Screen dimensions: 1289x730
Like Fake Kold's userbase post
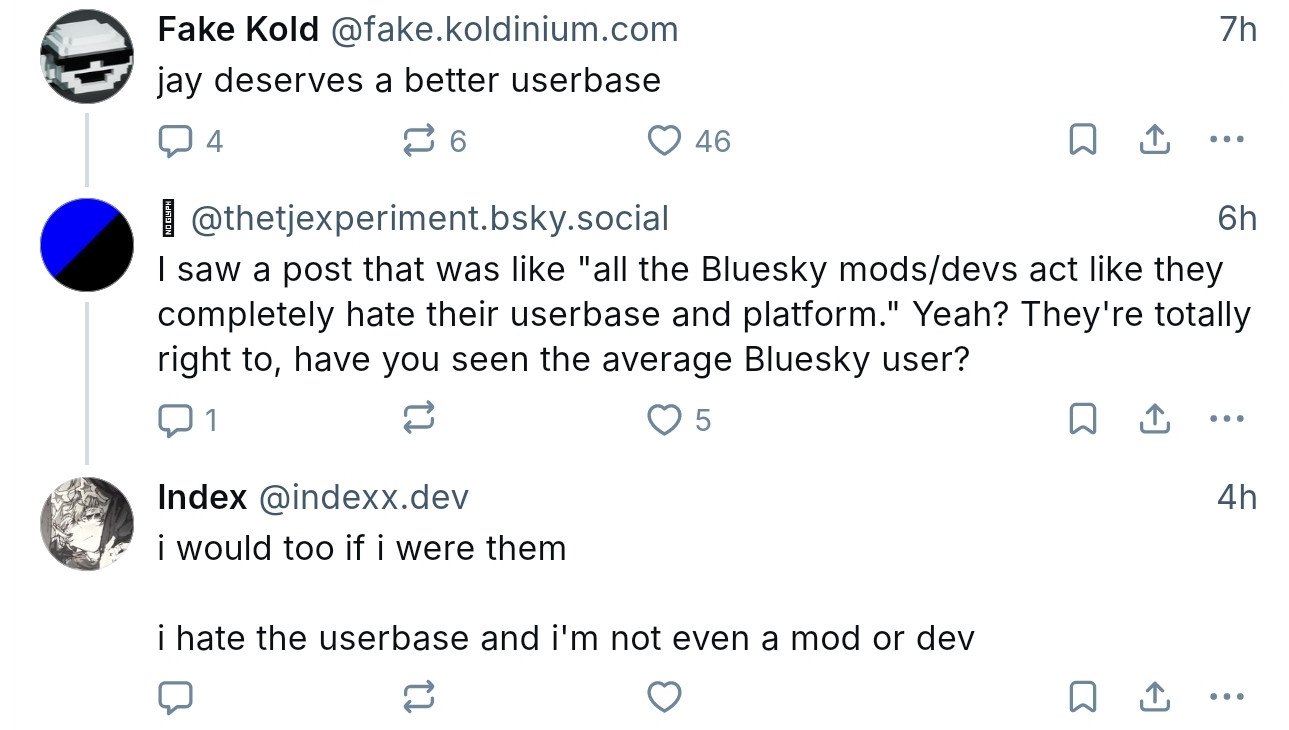coord(665,141)
